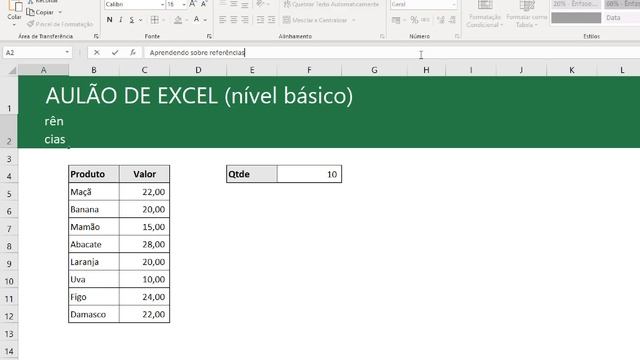Increase decimal places
Viewport: 640px width, 360px height.
(440, 20)
